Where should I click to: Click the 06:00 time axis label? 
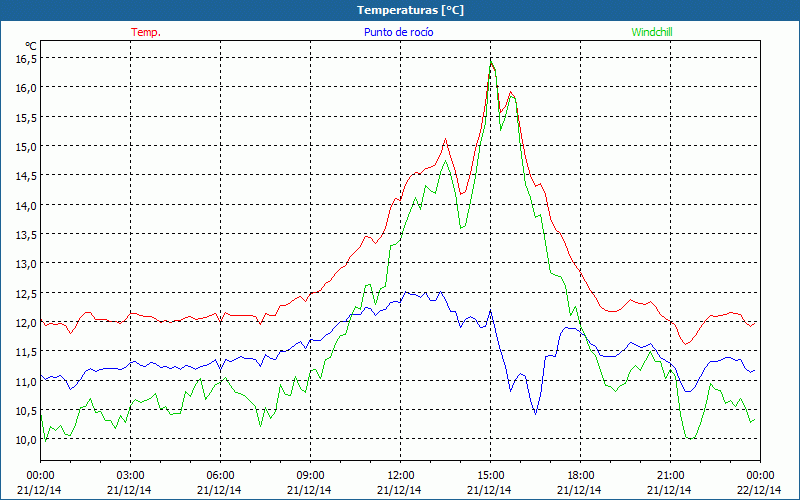pyautogui.click(x=220, y=476)
